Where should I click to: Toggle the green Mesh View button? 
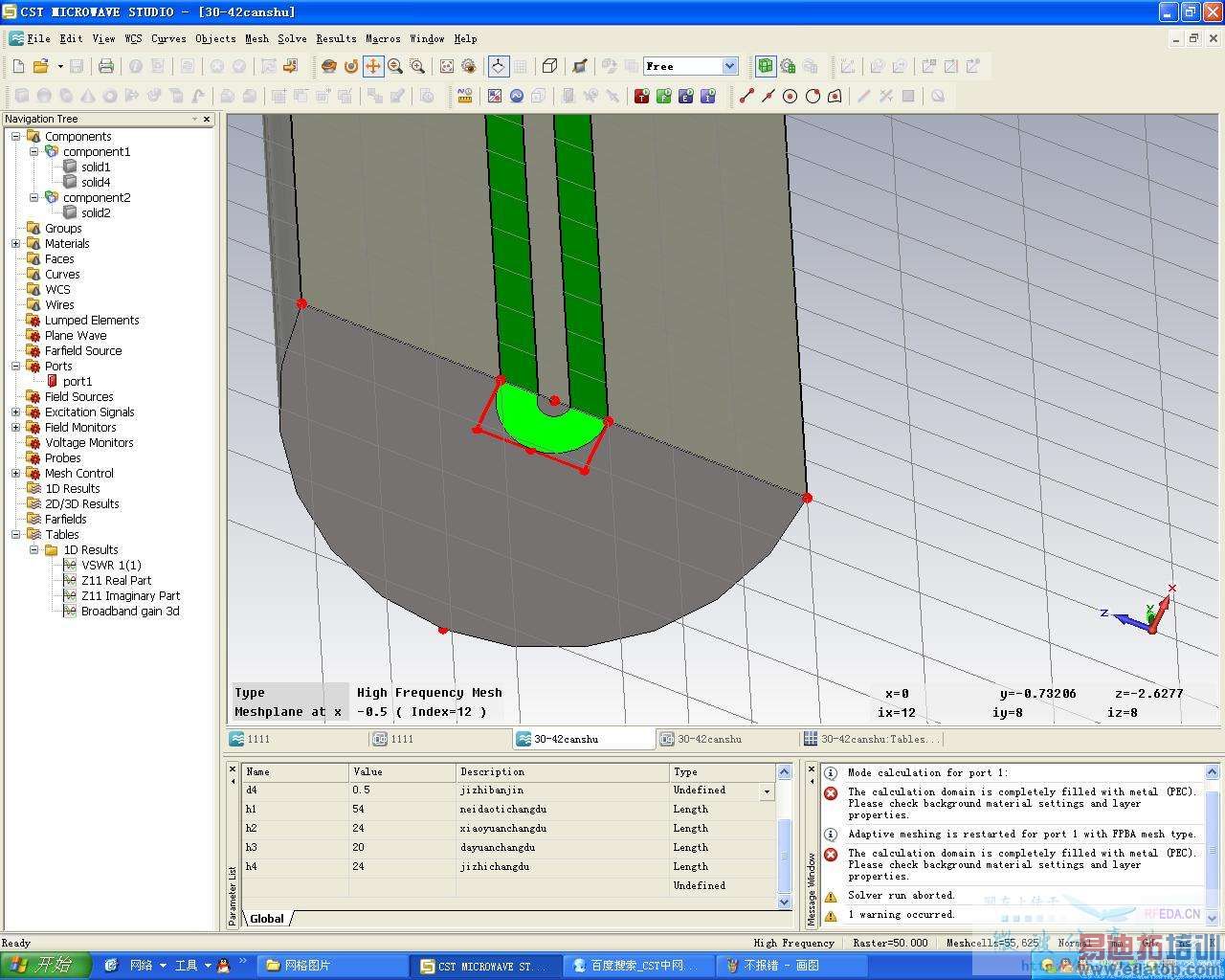click(x=765, y=66)
